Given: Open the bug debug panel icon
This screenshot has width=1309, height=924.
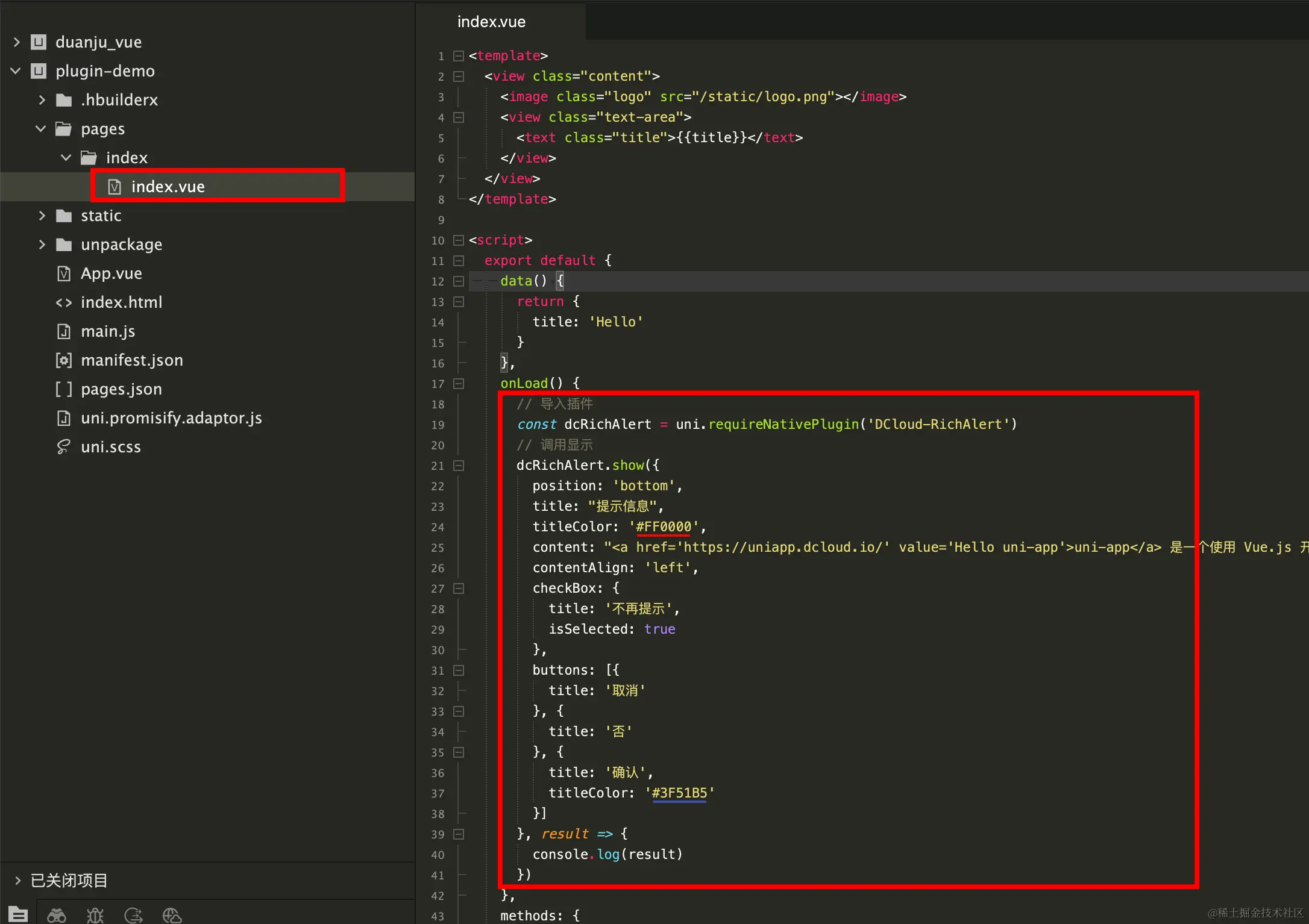Looking at the screenshot, I should pos(95,916).
